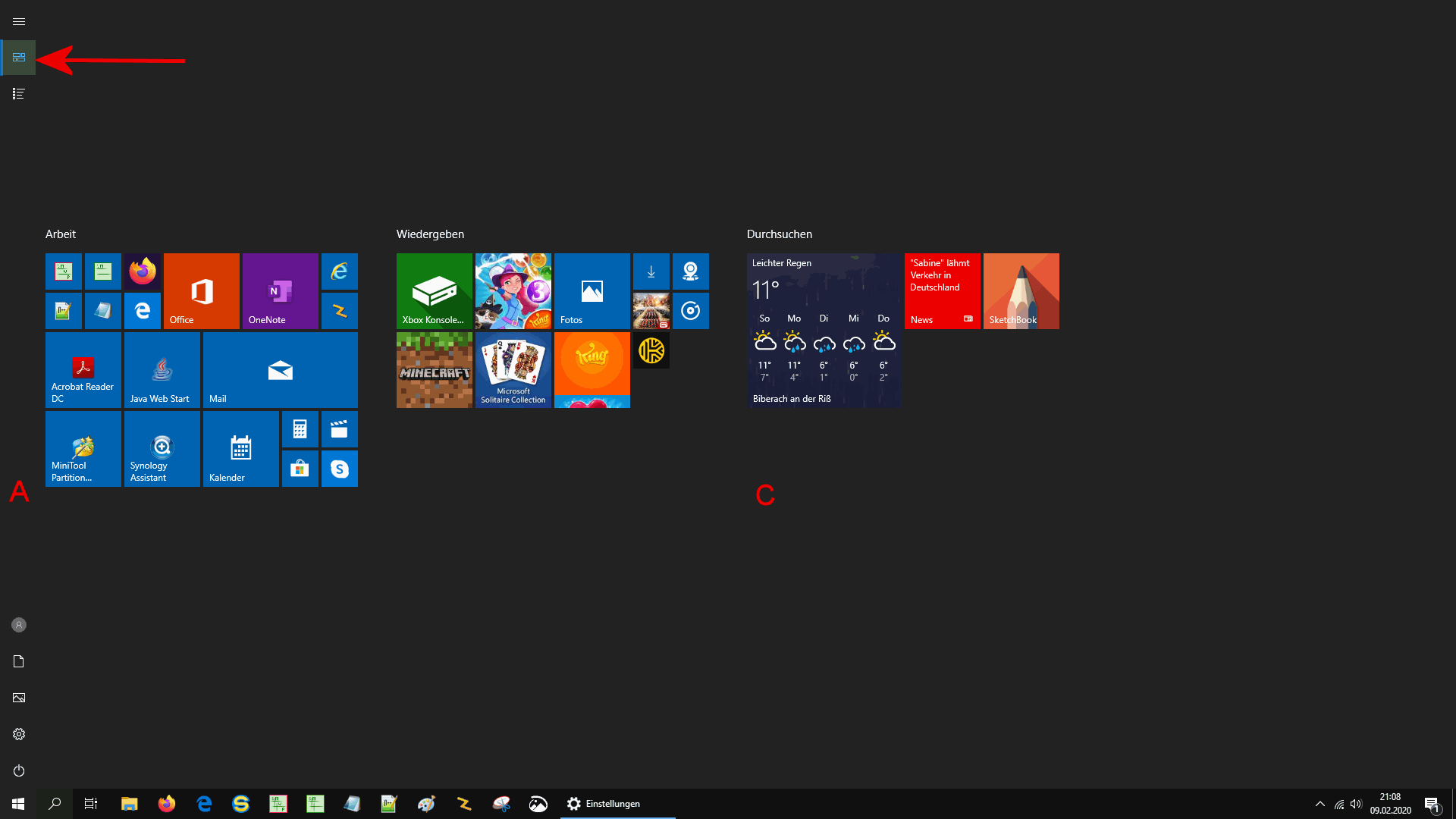Launch the Office tile
This screenshot has width=1456, height=819.
[202, 291]
